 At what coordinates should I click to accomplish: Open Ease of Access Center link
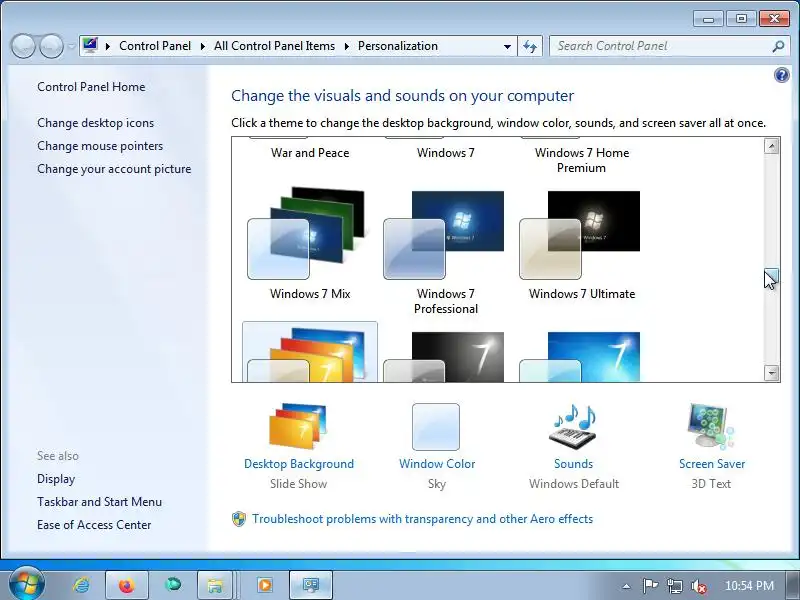[x=94, y=525]
